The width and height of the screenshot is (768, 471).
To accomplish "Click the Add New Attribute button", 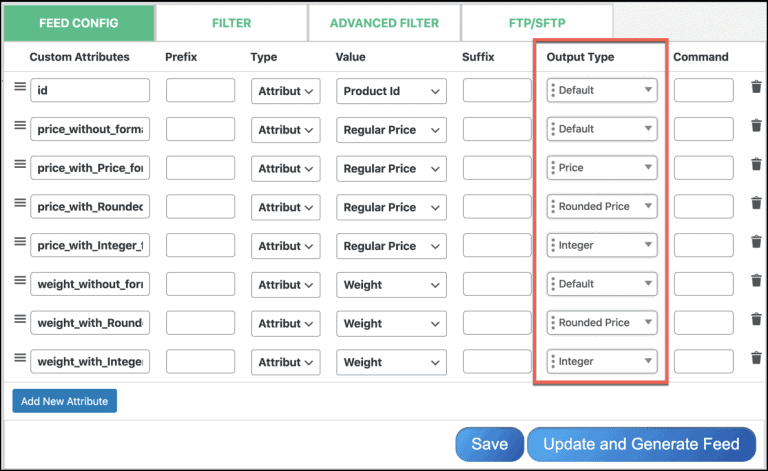I will coord(65,401).
